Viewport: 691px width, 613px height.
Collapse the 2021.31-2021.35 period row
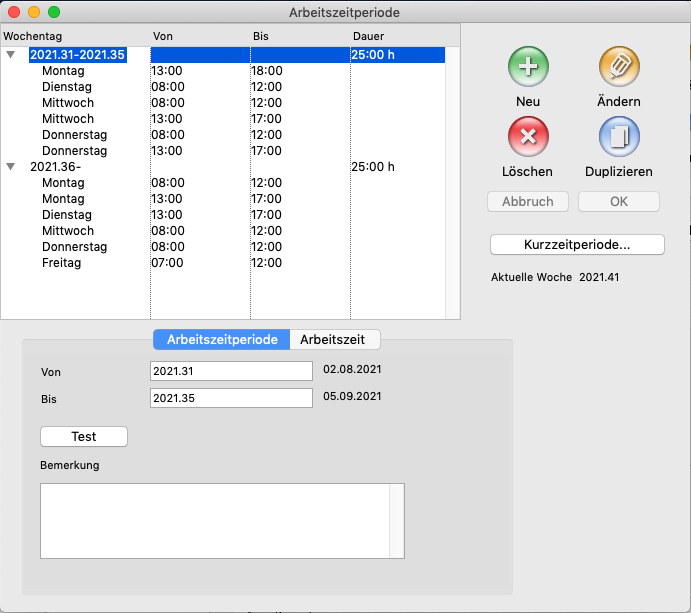(x=11, y=55)
